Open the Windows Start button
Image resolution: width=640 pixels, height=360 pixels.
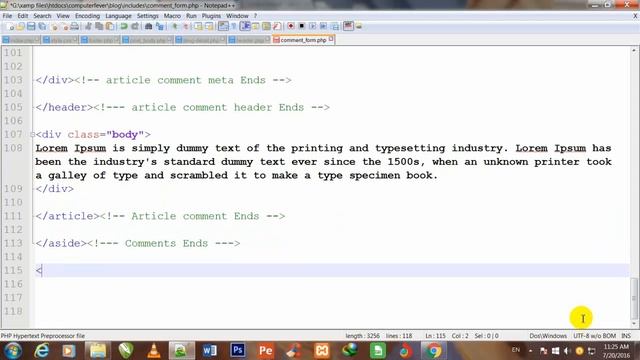[x=13, y=351]
